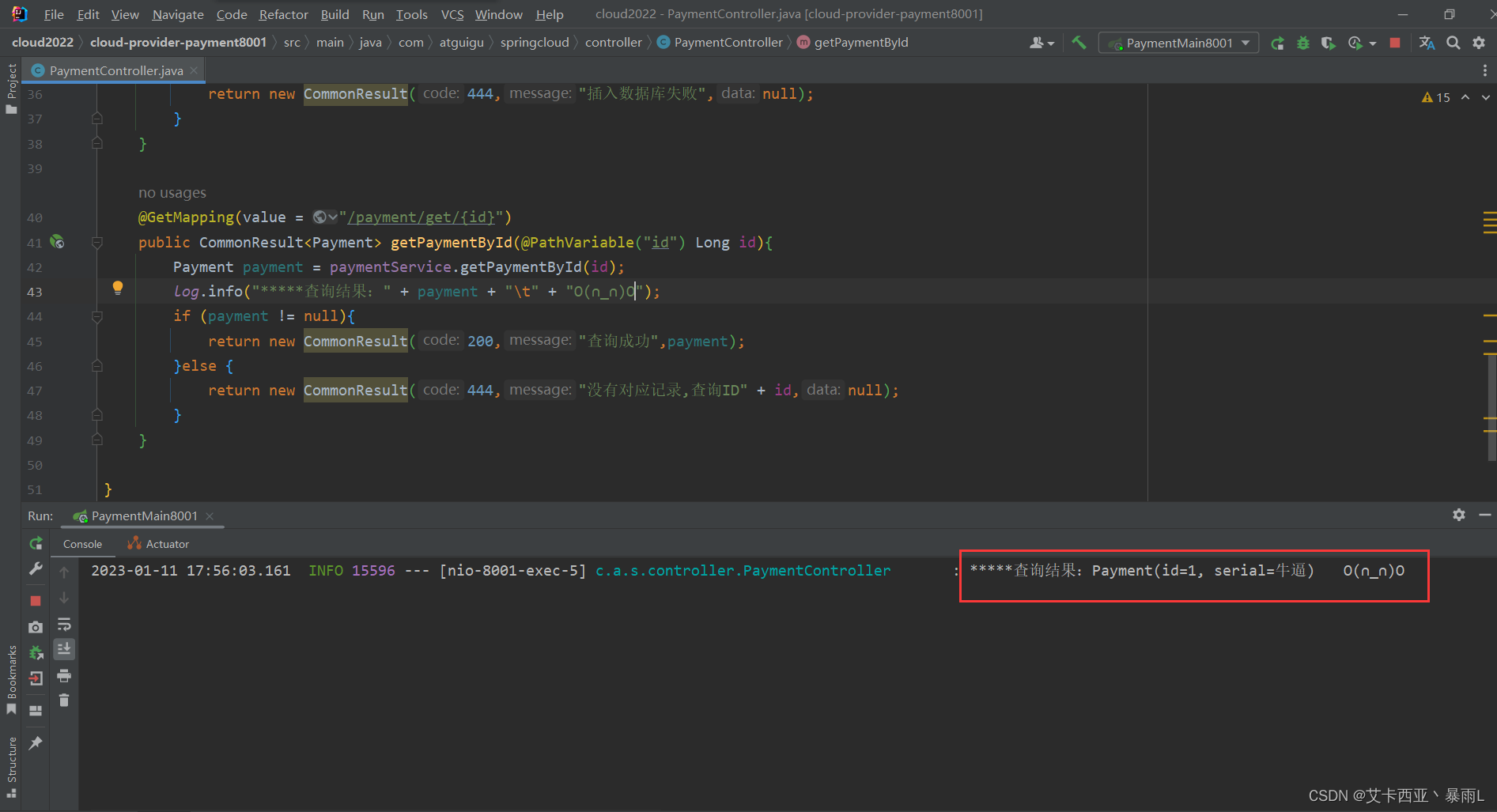
Task: Open Search Everywhere
Action: pos(1454,43)
